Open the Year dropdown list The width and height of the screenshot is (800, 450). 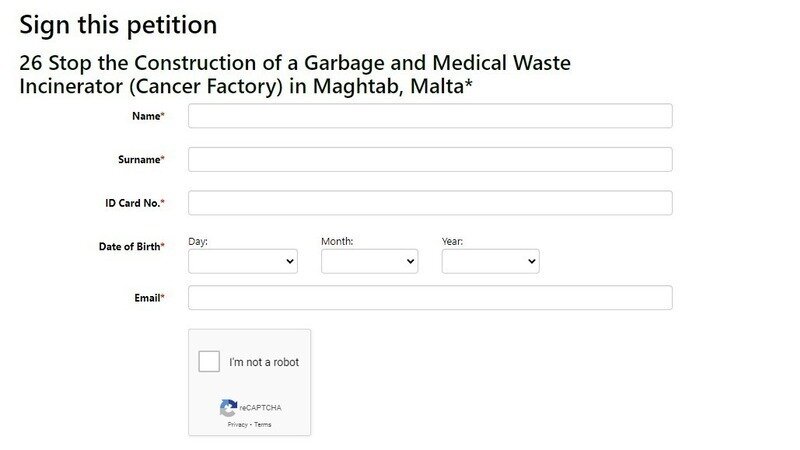[x=490, y=261]
